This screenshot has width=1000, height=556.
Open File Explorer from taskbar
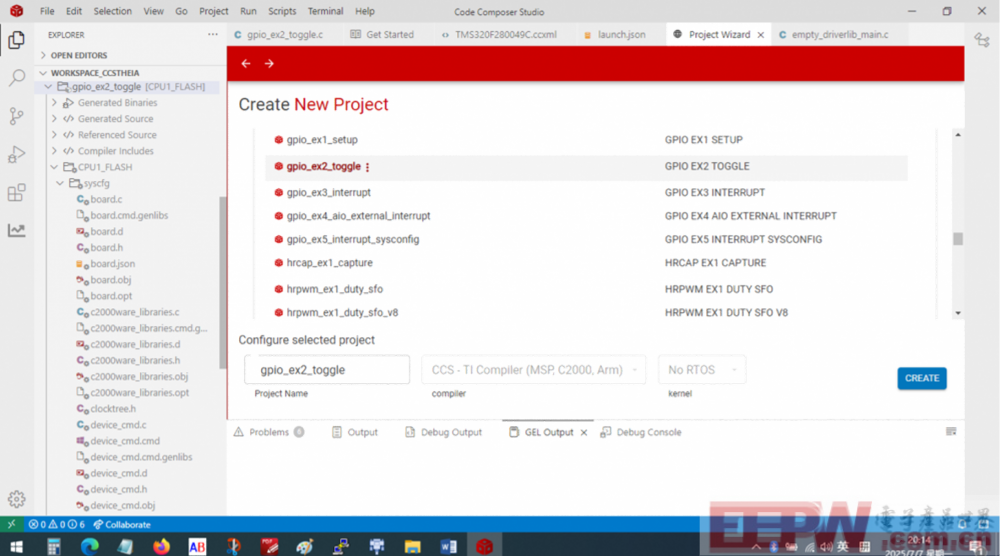click(413, 546)
